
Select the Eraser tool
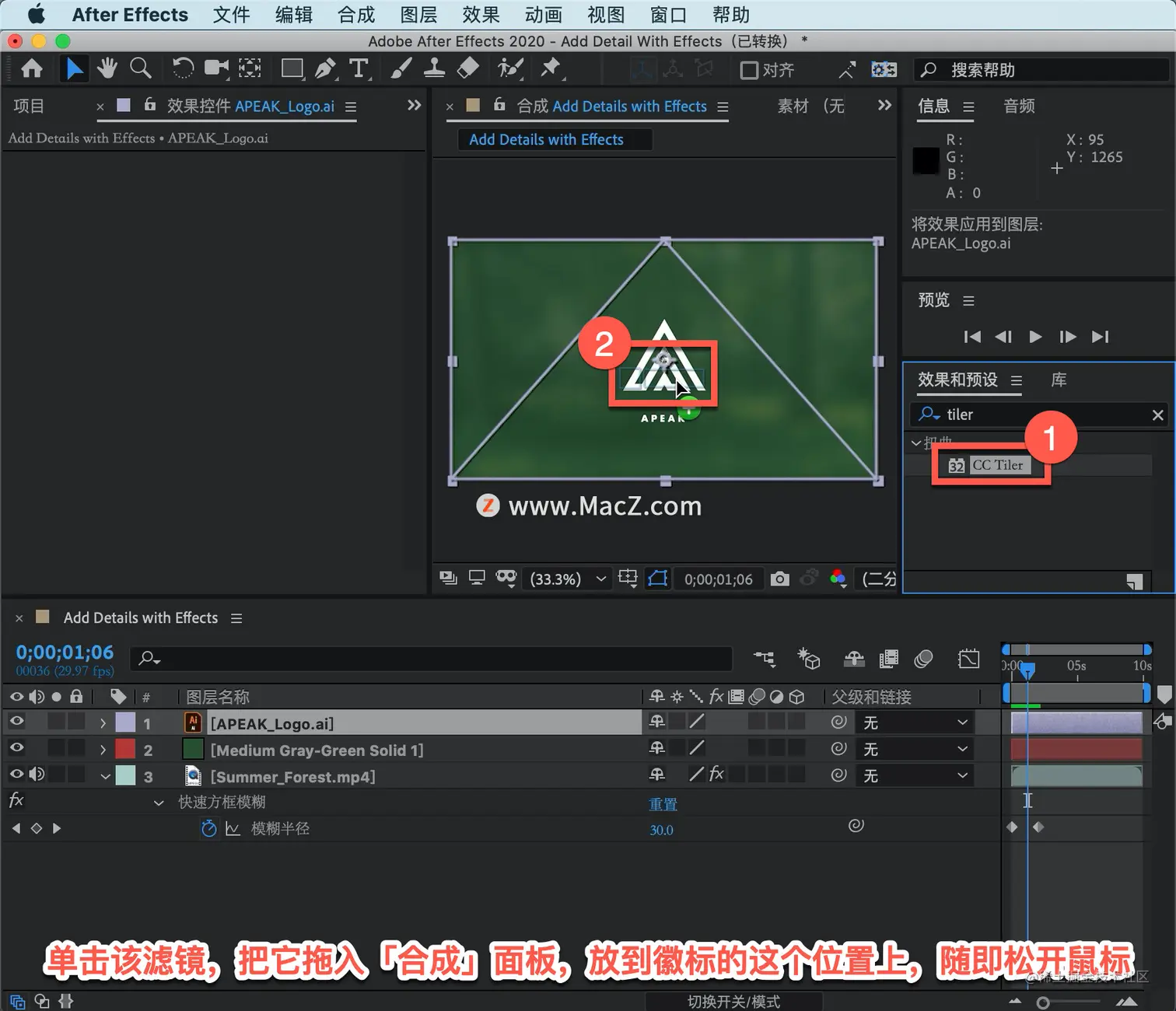[467, 69]
